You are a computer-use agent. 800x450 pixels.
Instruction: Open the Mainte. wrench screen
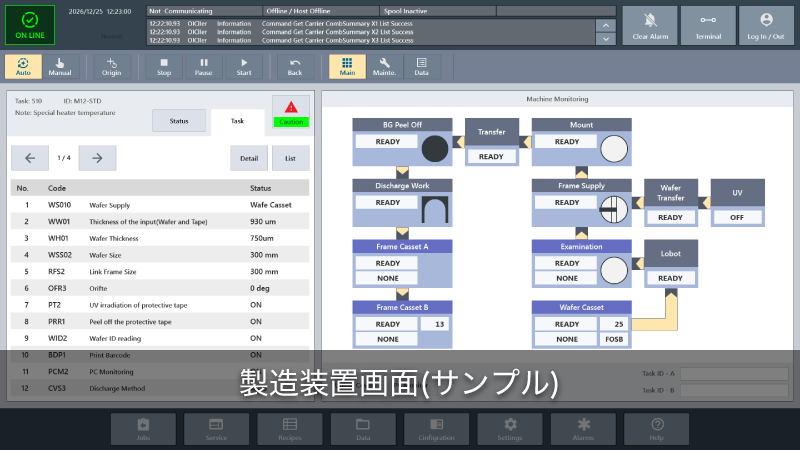click(384, 66)
